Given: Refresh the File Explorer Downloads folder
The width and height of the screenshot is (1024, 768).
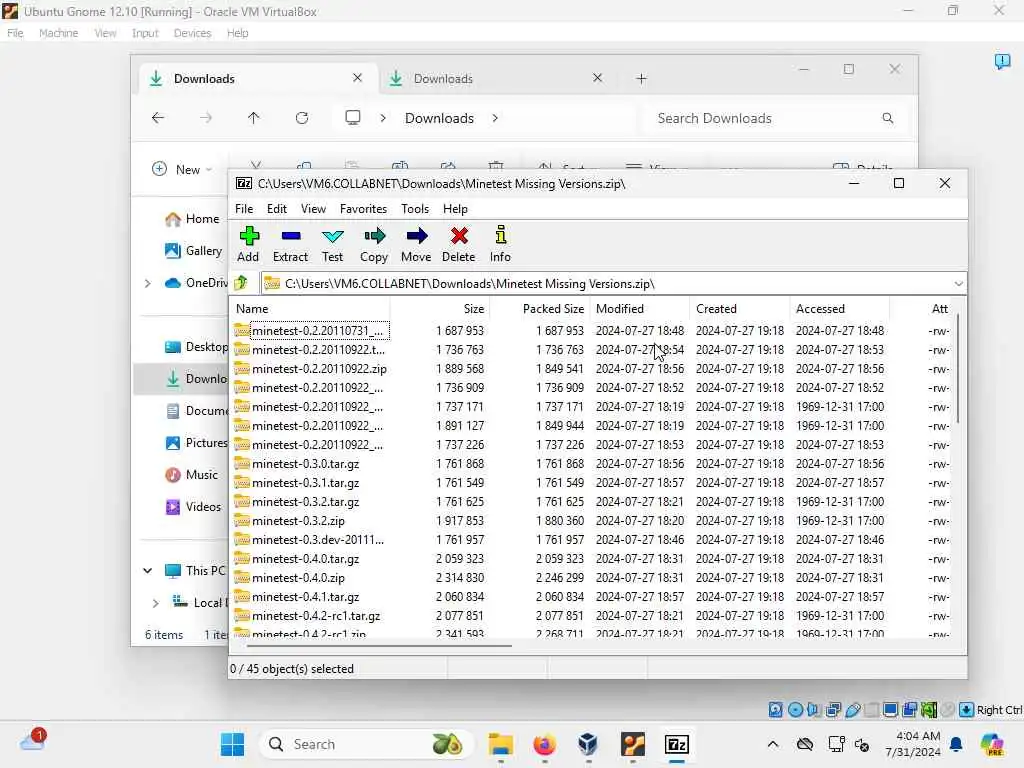Looking at the screenshot, I should coord(302,118).
